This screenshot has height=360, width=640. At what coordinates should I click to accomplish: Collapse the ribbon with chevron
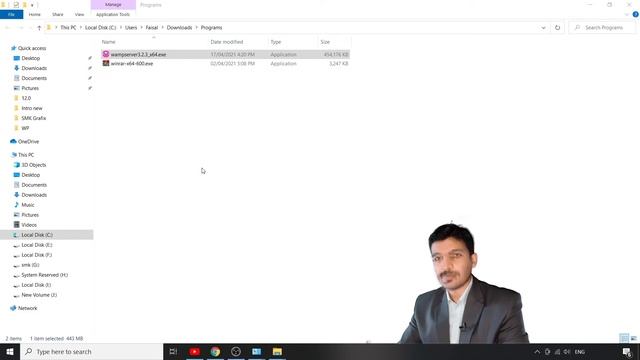pyautogui.click(x=627, y=14)
